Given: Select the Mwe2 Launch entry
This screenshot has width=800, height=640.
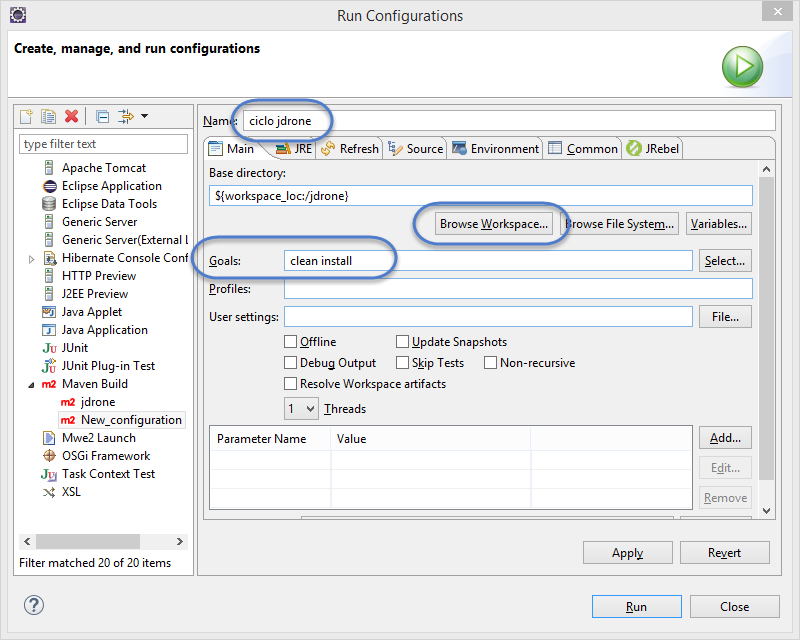Looking at the screenshot, I should (99, 438).
